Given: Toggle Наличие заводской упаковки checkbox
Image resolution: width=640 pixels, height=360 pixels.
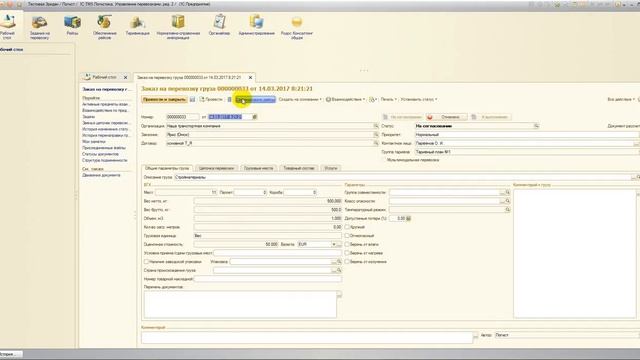Looking at the screenshot, I should 146,261.
